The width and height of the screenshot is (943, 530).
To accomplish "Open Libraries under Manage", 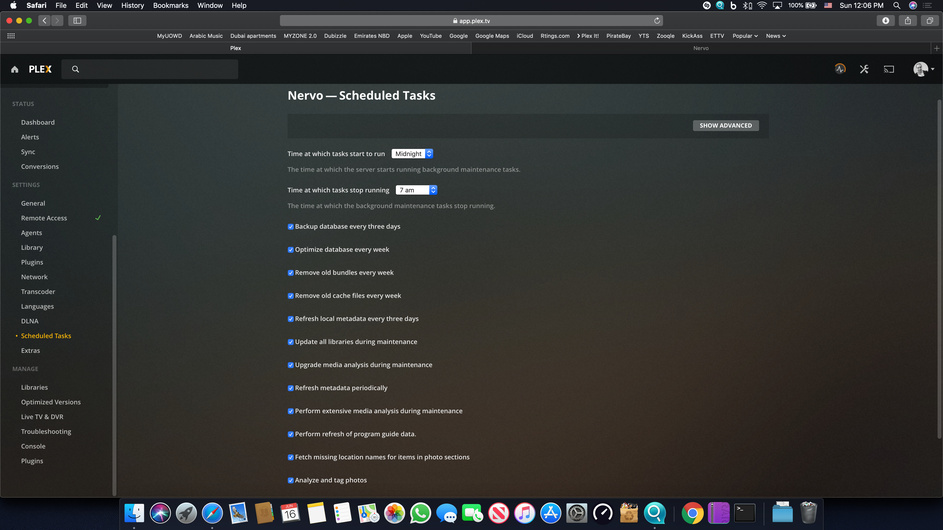I will [x=34, y=387].
